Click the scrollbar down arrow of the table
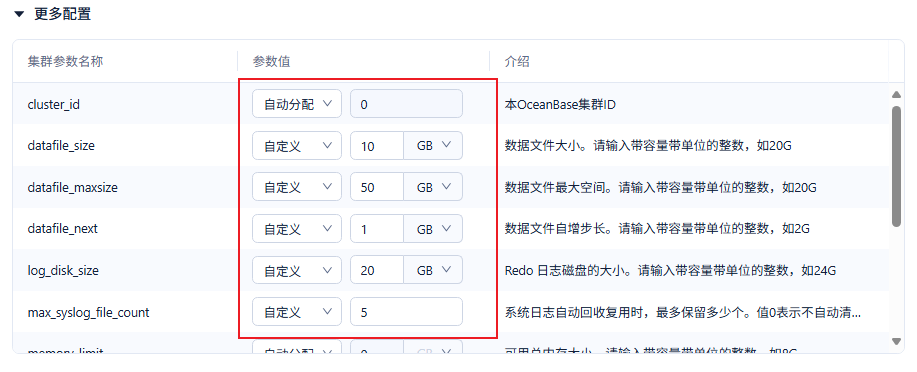The width and height of the screenshot is (917, 372). [896, 340]
